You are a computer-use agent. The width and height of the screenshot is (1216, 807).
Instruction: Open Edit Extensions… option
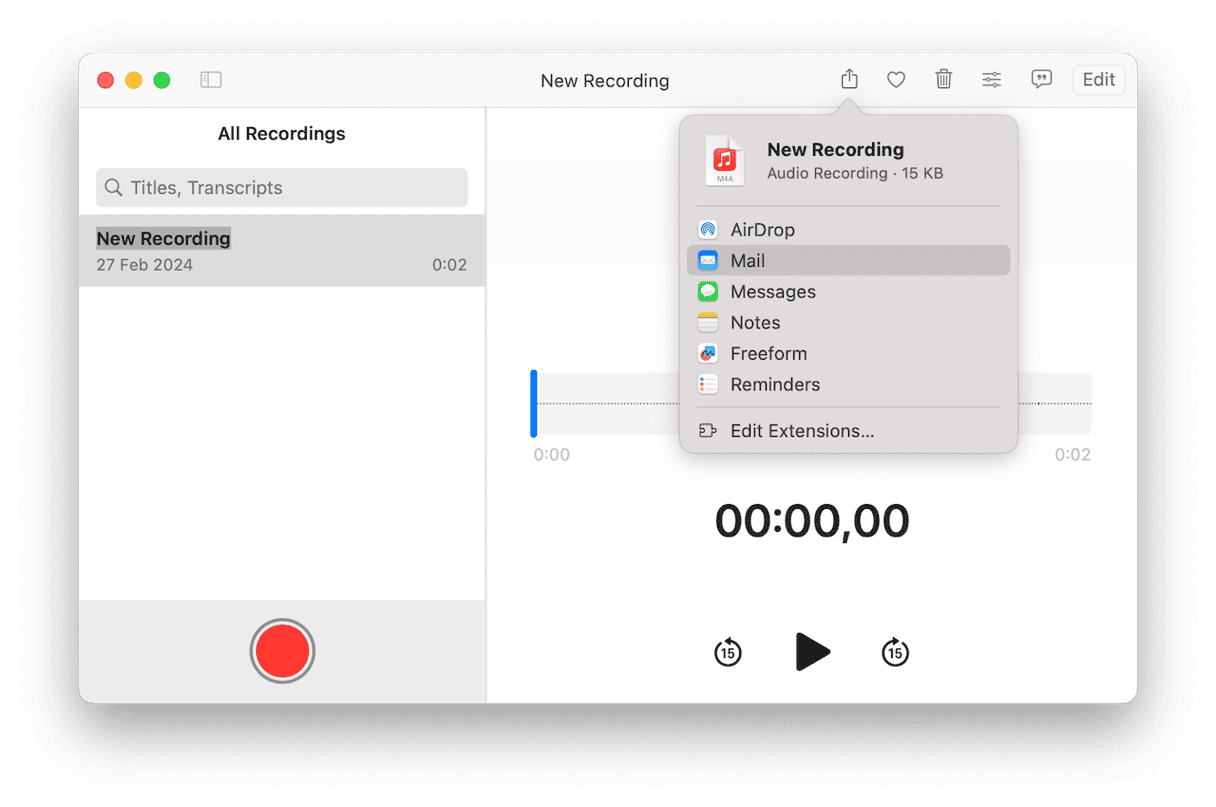801,431
